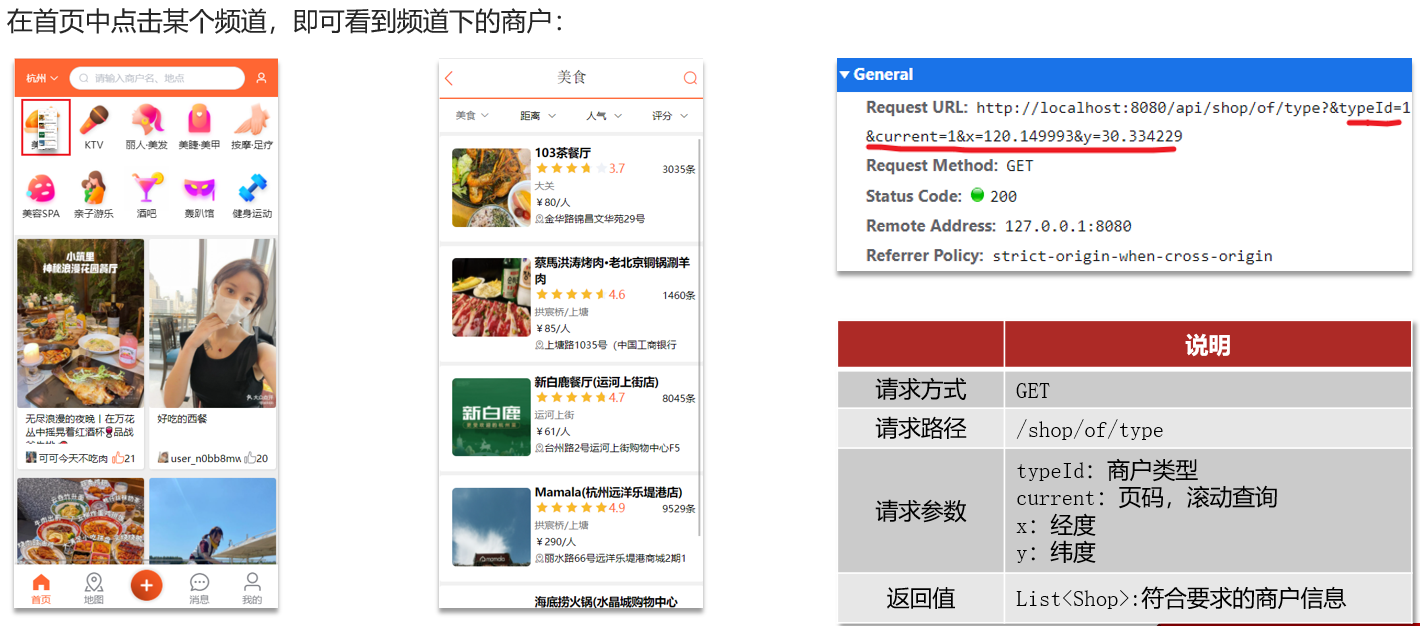Click the 说明 table header
1420x626 pixels.
coord(1208,345)
